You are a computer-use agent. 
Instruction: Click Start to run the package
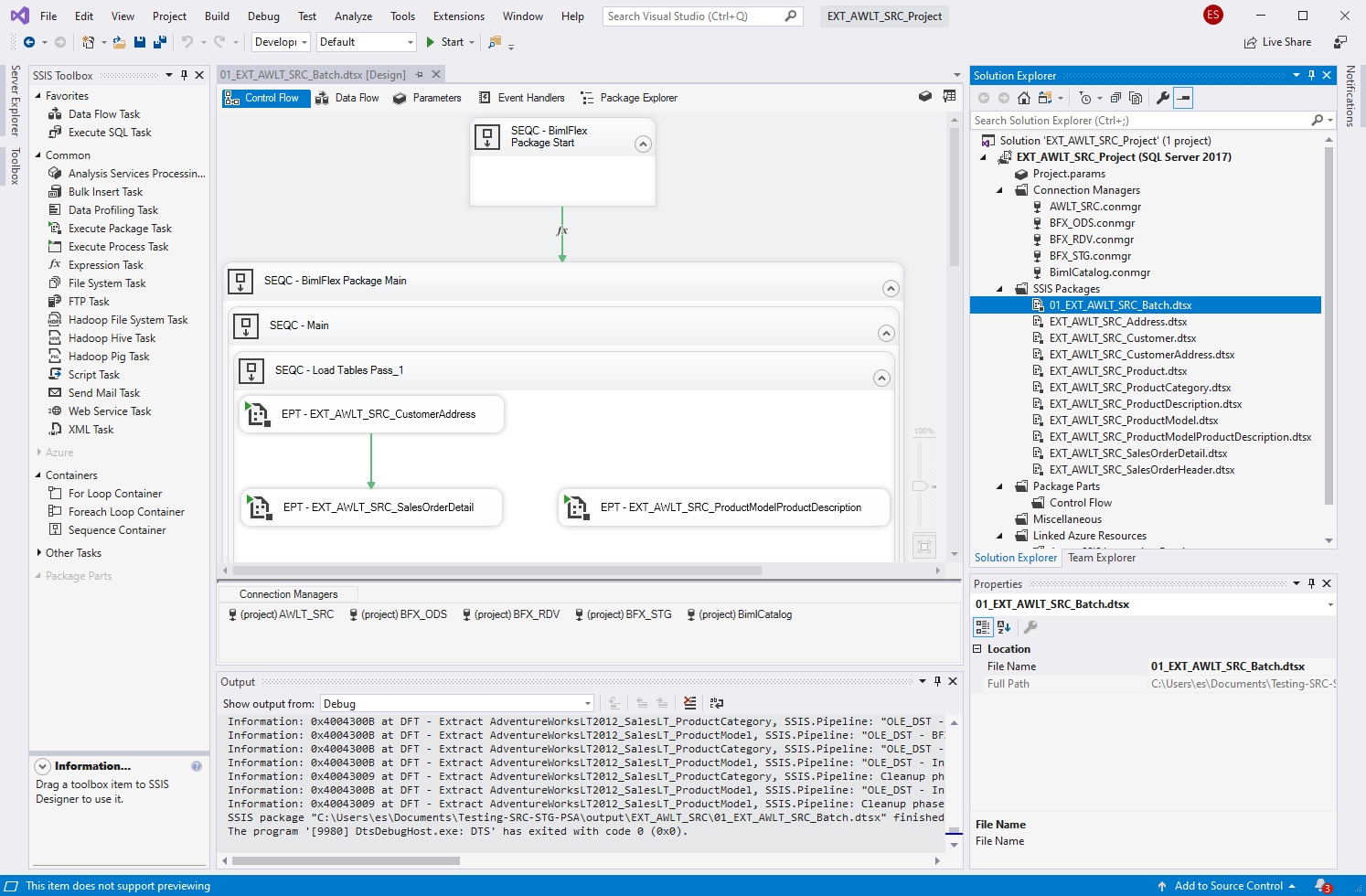tap(449, 41)
